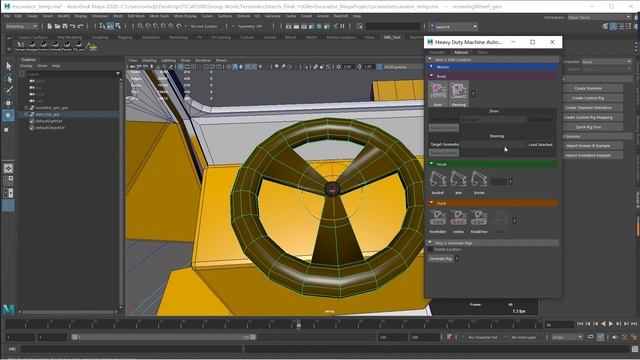This screenshot has width=640, height=360.
Task: Click the New Scene icon
Action: tap(49, 26)
